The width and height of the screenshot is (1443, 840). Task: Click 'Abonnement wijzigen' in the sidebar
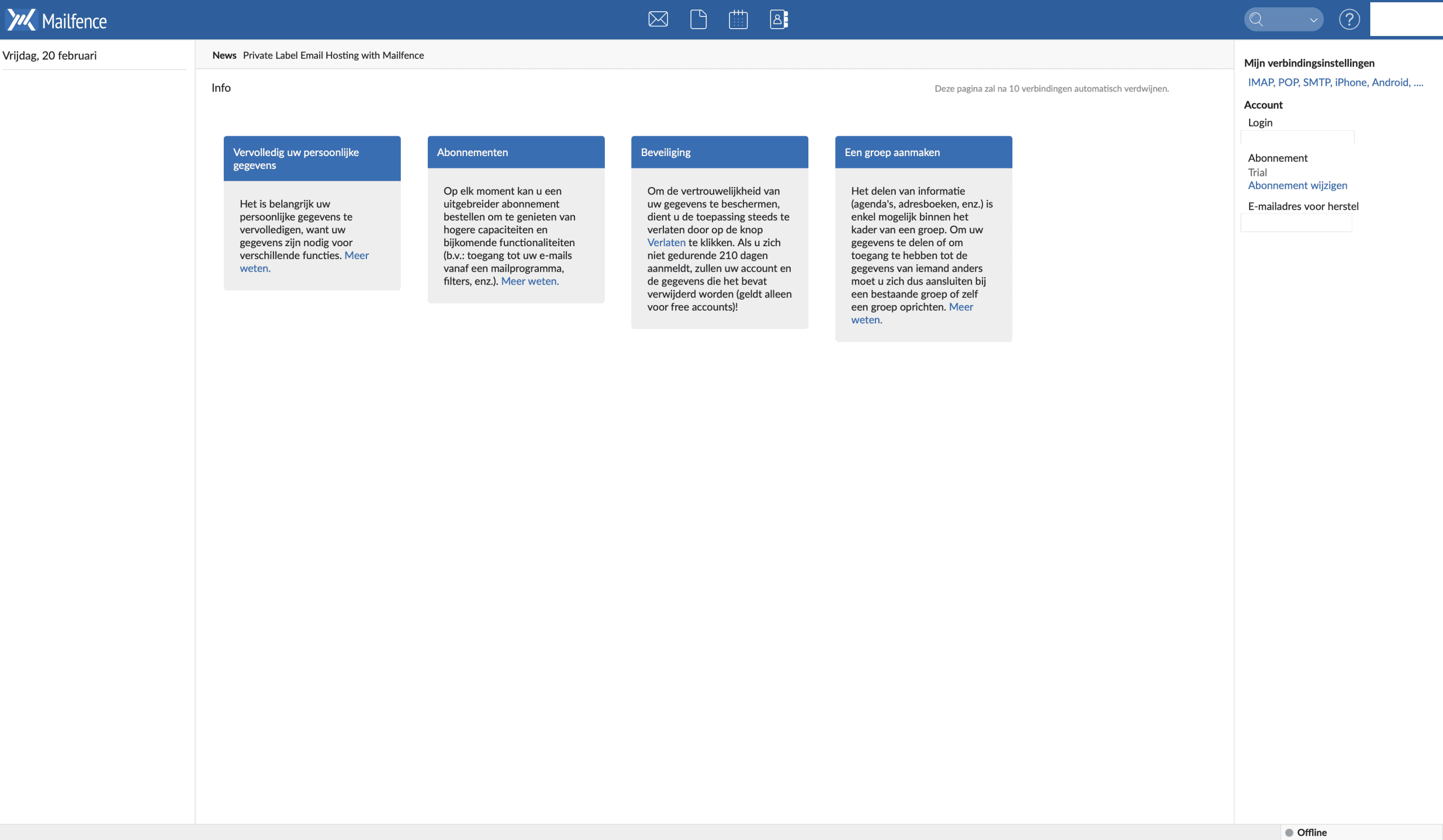pyautogui.click(x=1297, y=185)
